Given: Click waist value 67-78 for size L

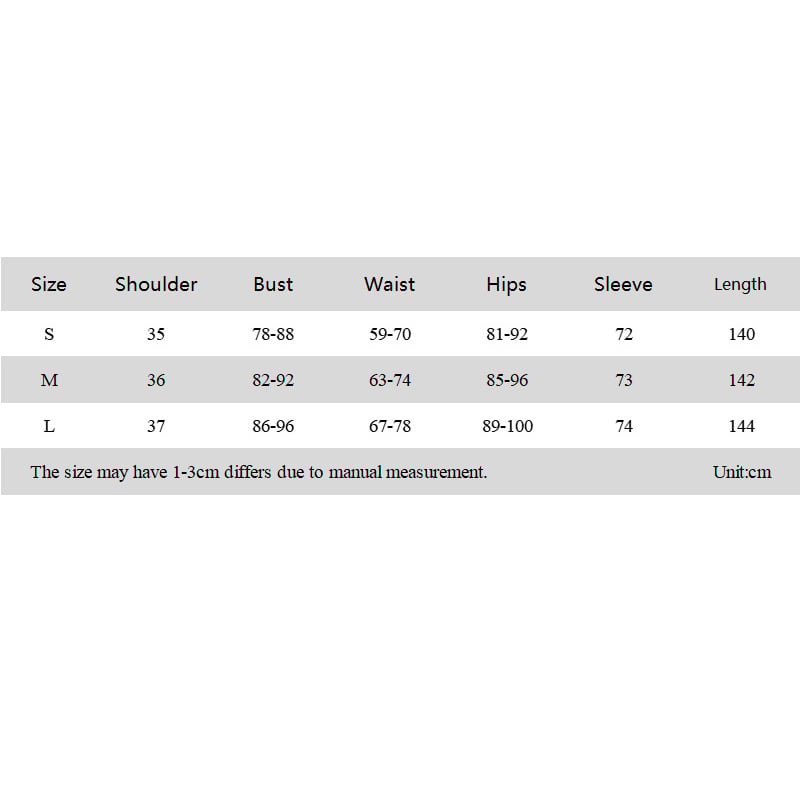Looking at the screenshot, I should click(390, 426).
